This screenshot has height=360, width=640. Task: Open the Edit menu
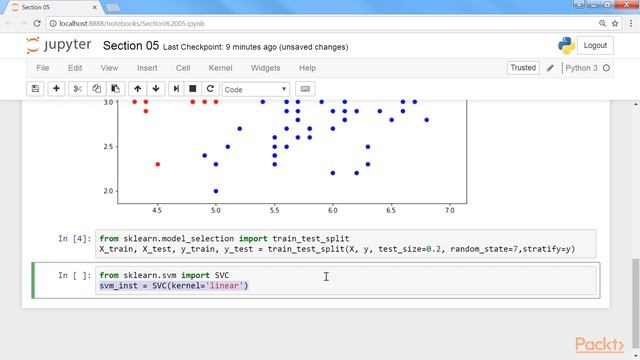75,68
